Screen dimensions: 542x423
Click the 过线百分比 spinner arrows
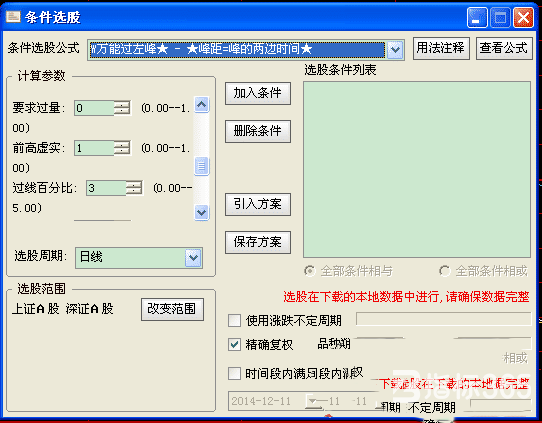click(134, 188)
